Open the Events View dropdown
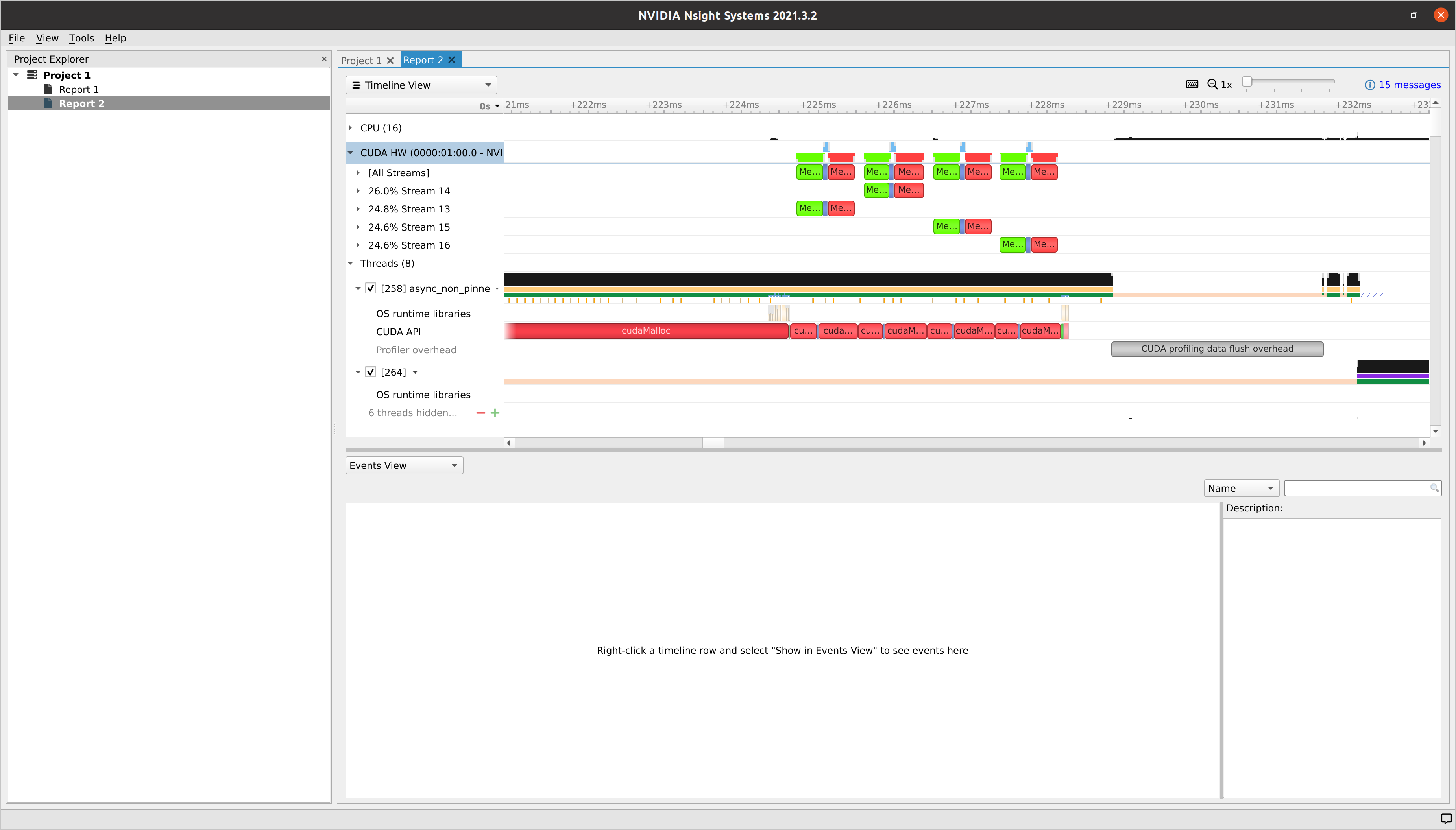Image resolution: width=1456 pixels, height=830 pixels. tap(404, 465)
